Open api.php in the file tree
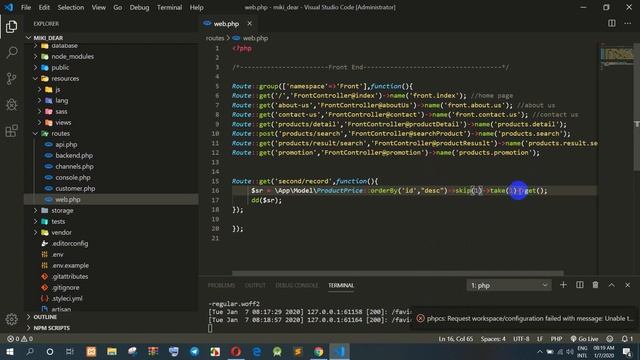Image resolution: width=640 pixels, height=360 pixels. [x=66, y=144]
